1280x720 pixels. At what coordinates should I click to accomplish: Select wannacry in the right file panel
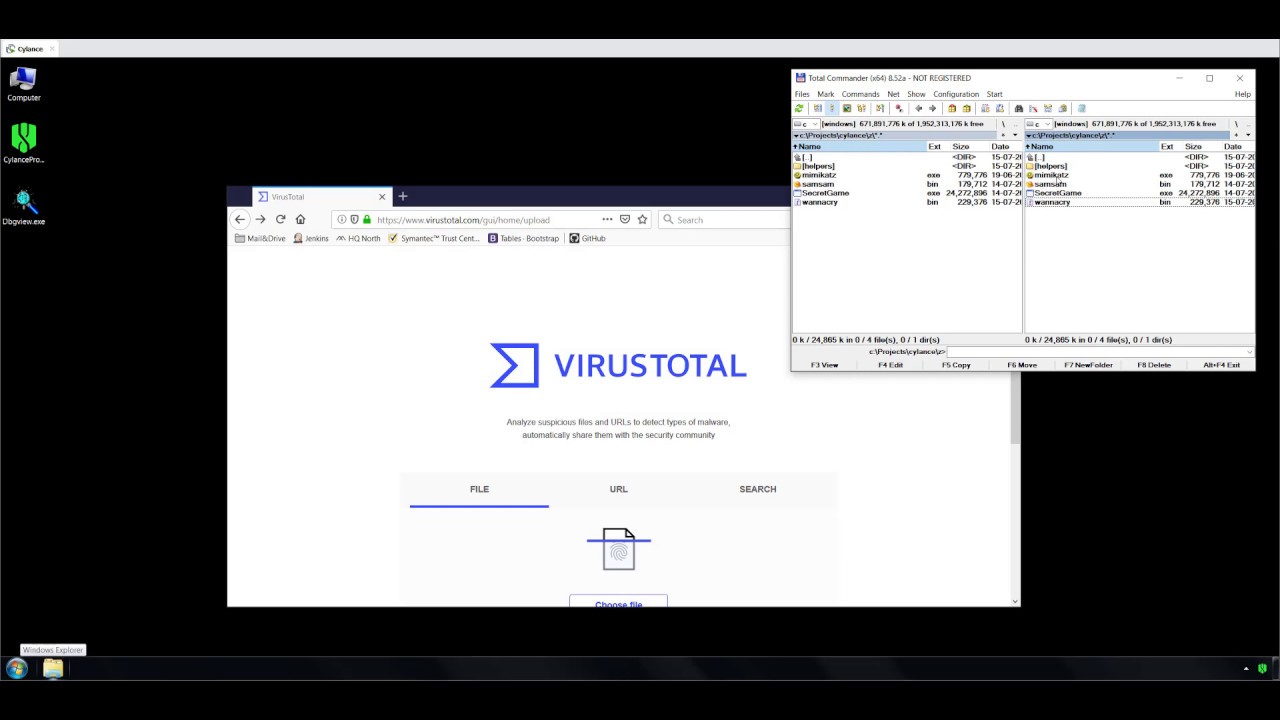pos(1052,202)
